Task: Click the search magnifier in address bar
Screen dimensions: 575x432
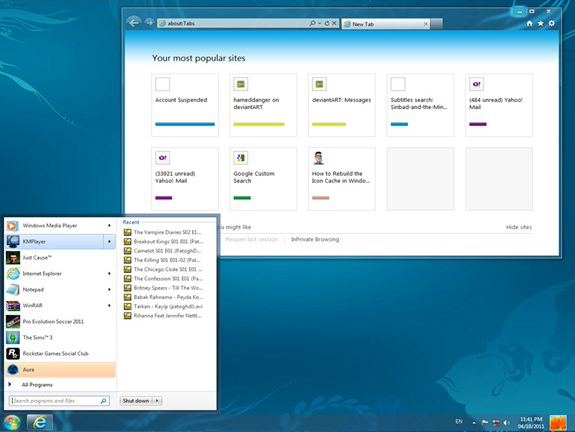Action: pyautogui.click(x=312, y=23)
